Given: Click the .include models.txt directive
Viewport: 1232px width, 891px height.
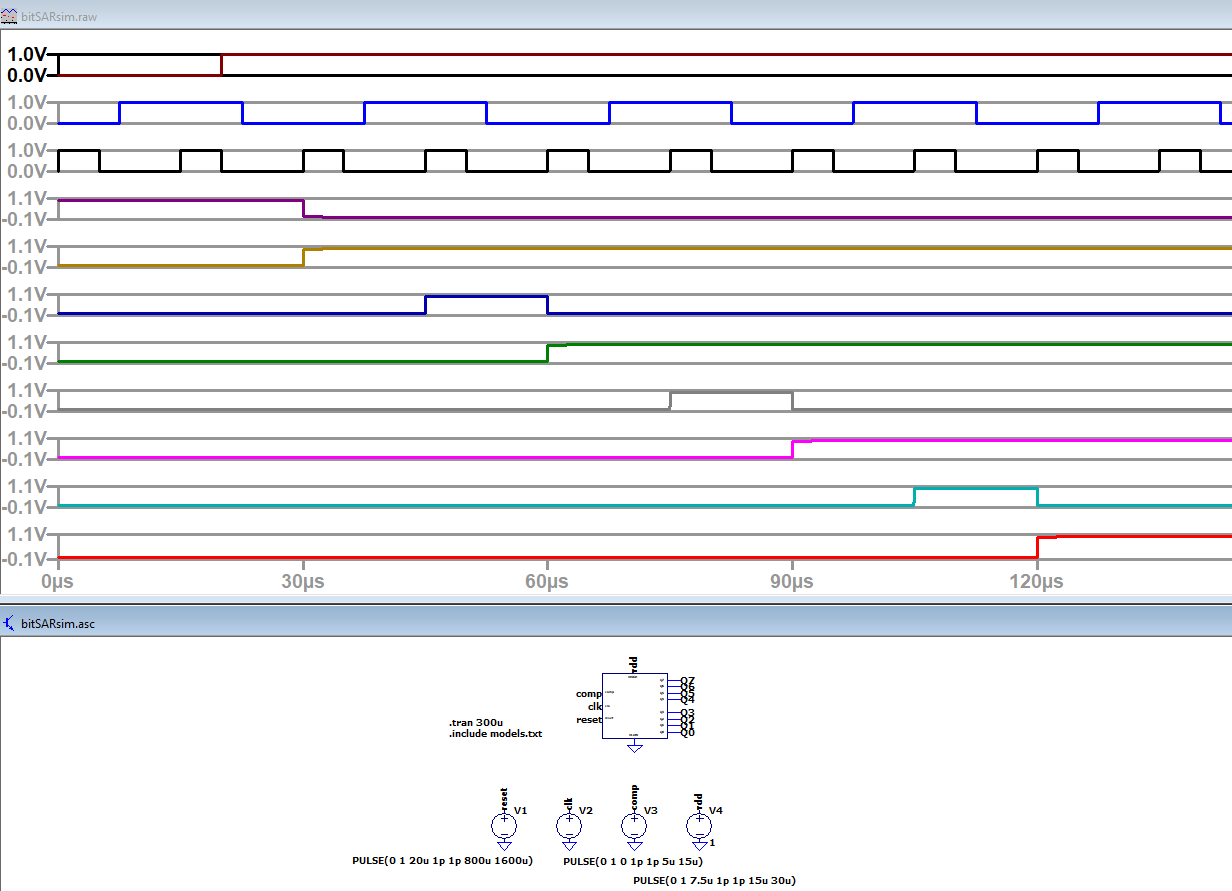Looking at the screenshot, I should tap(495, 733).
